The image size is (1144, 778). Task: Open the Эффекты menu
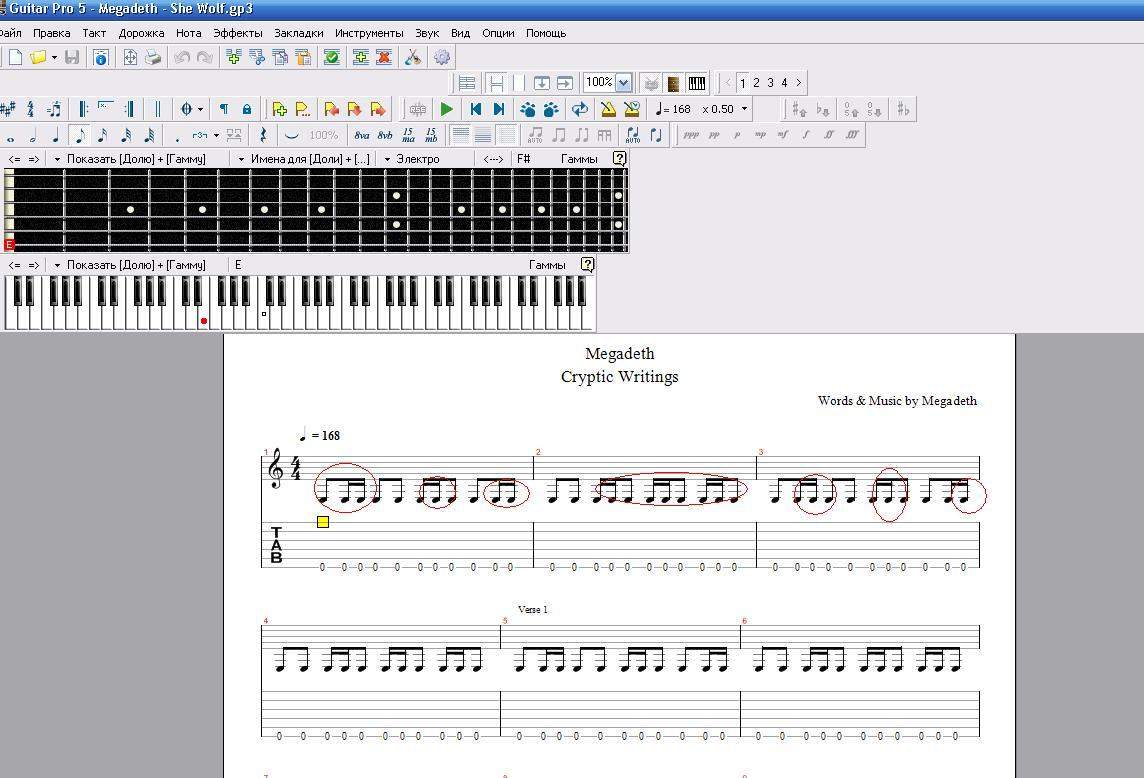pos(238,33)
